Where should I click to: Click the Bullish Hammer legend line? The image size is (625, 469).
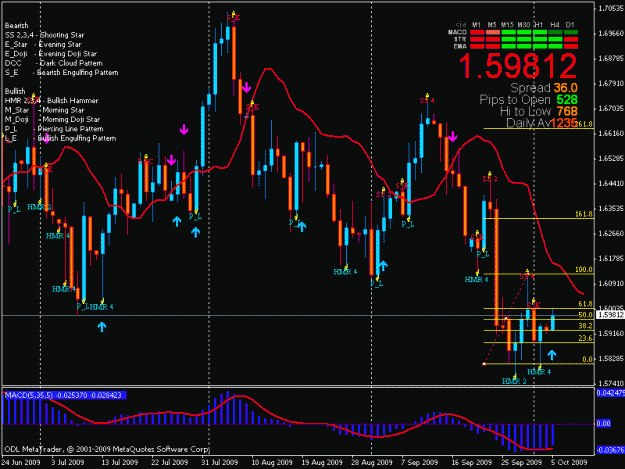(x=51, y=101)
